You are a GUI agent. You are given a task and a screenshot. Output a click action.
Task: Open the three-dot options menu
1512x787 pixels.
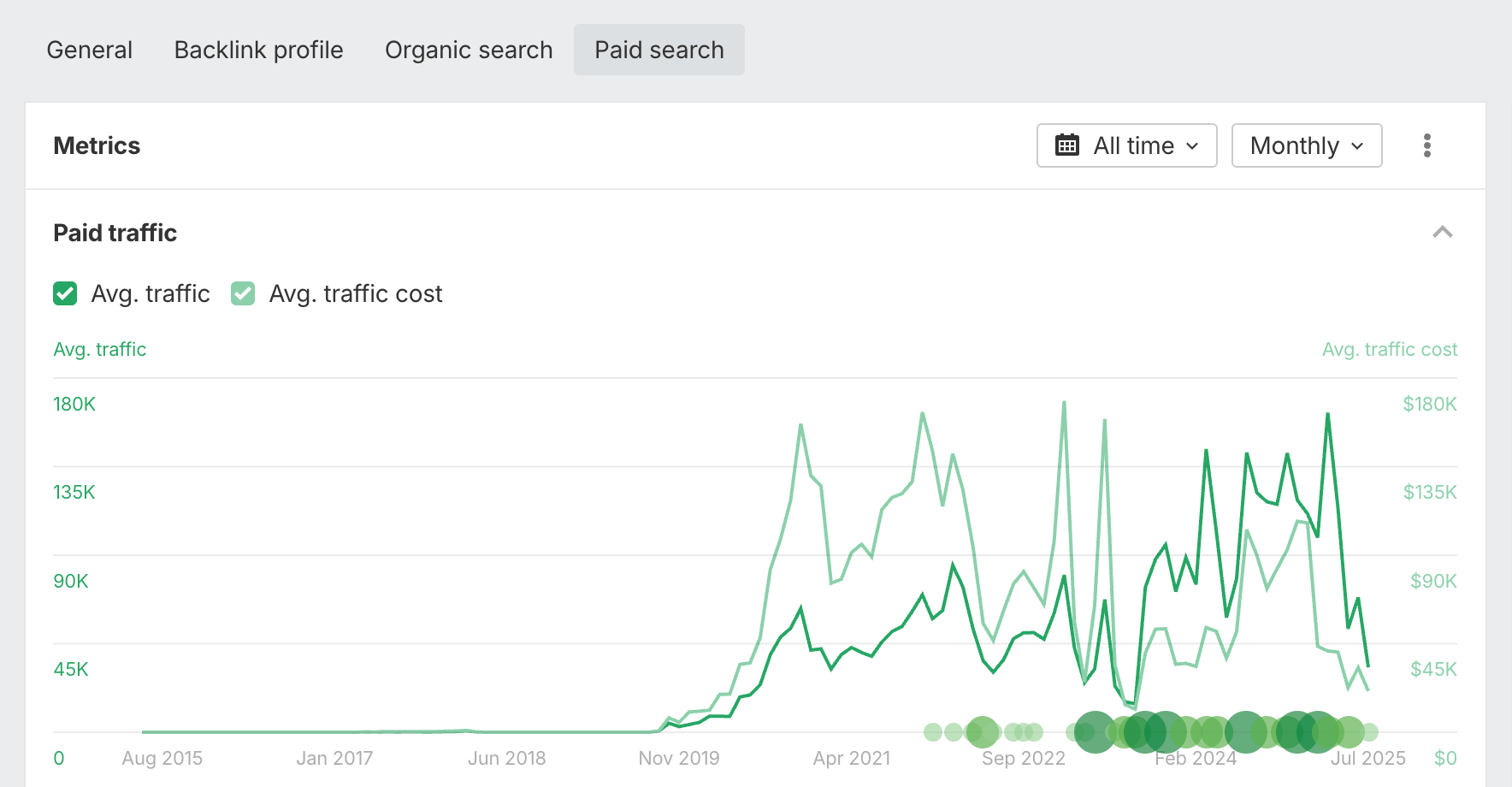1426,145
